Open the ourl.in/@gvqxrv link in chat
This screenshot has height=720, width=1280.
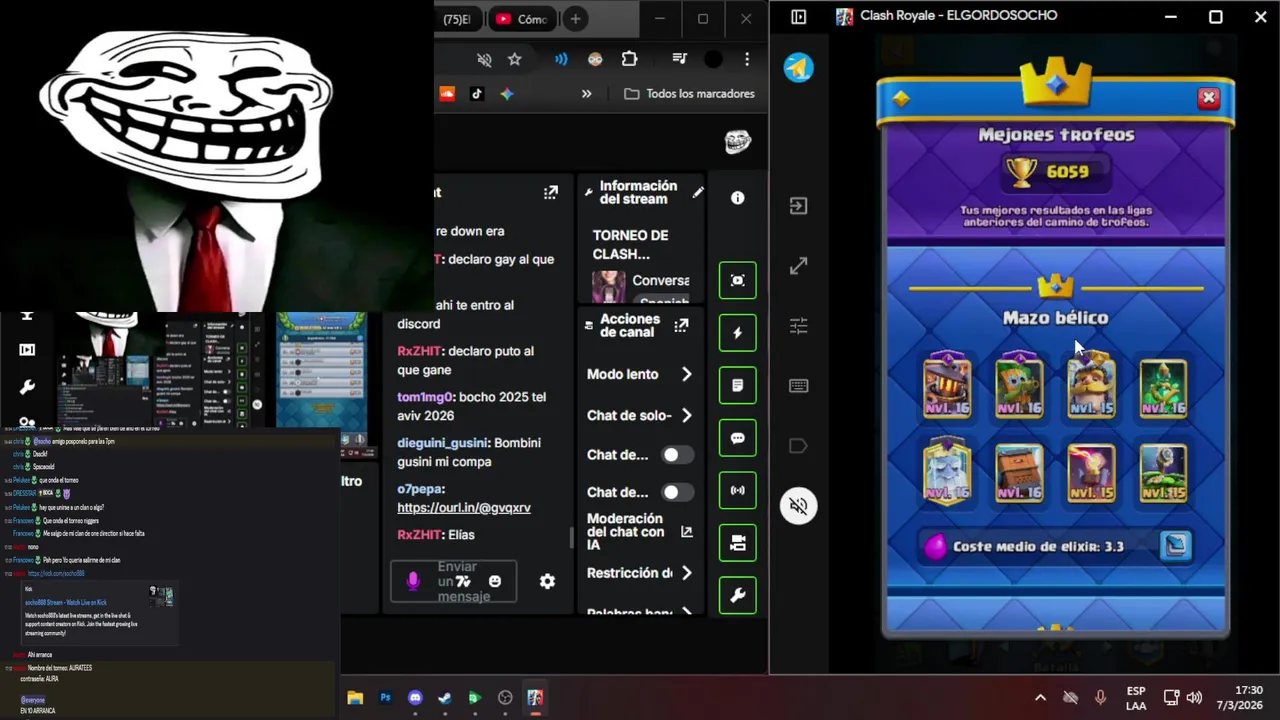(x=464, y=507)
